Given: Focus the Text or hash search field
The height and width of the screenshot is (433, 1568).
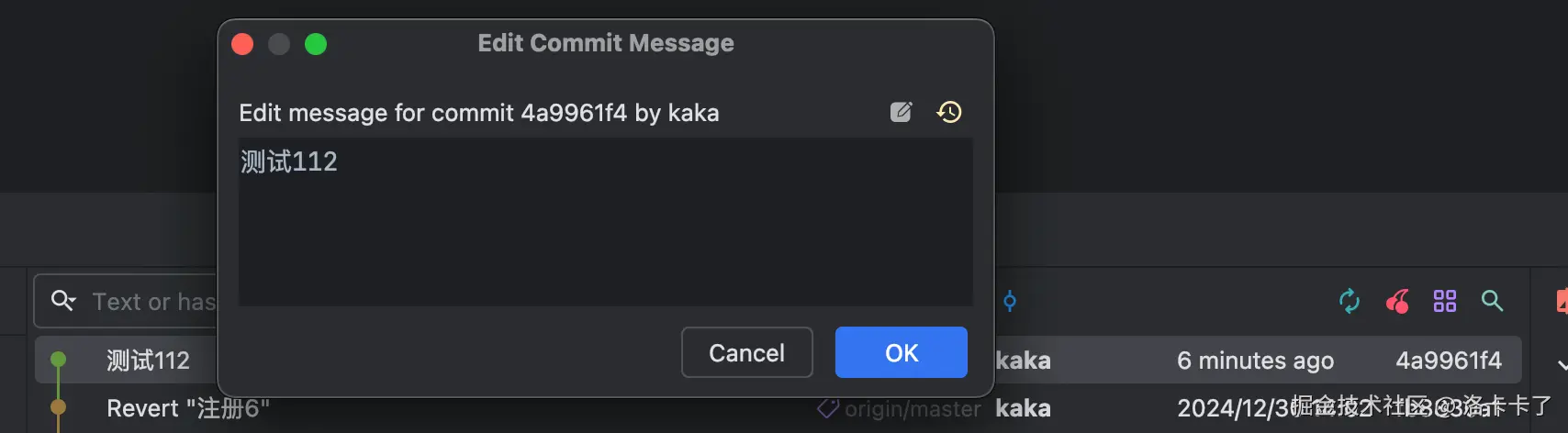Looking at the screenshot, I should pos(152,302).
